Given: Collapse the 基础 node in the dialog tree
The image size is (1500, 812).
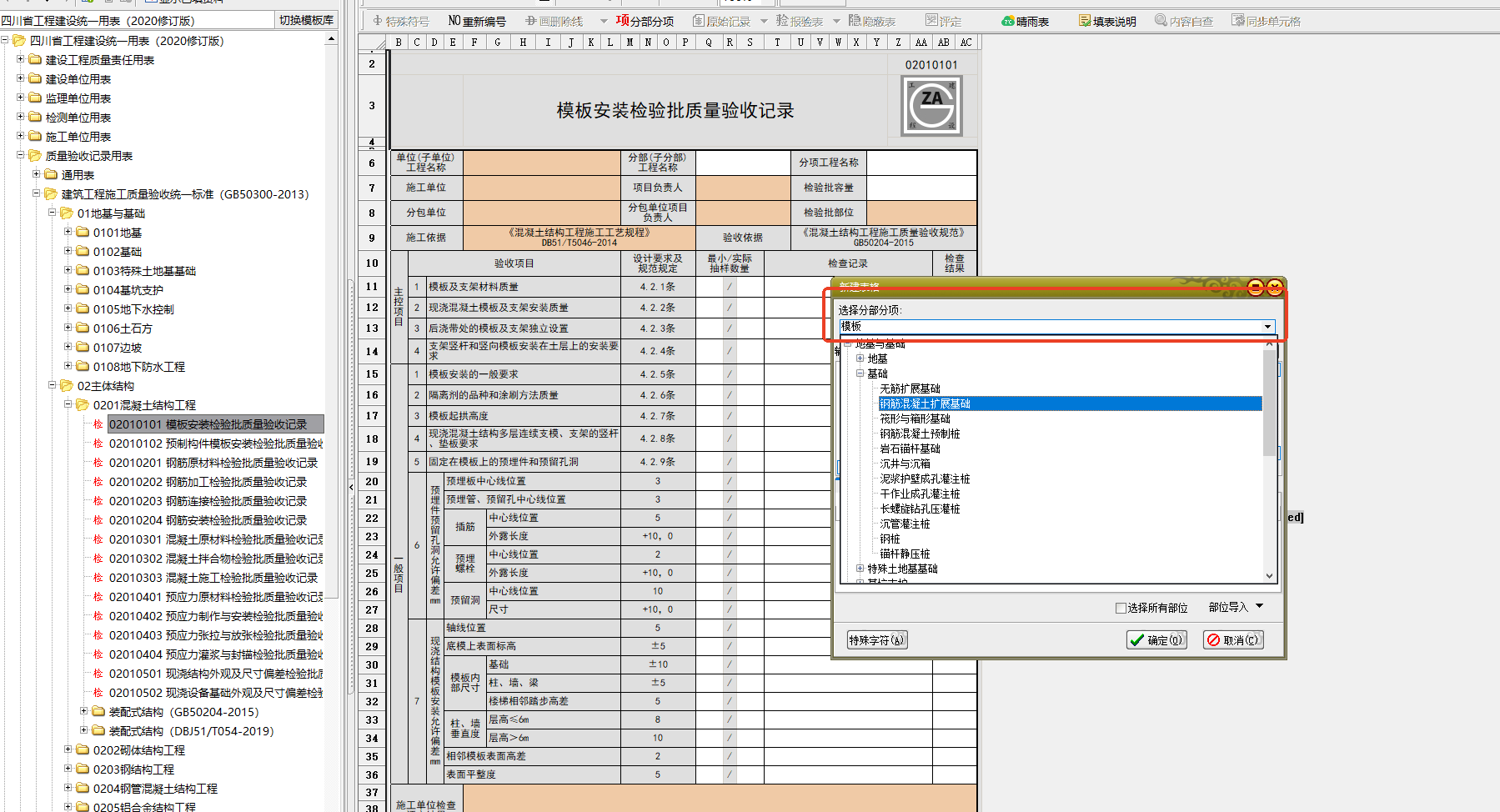Looking at the screenshot, I should coord(860,373).
